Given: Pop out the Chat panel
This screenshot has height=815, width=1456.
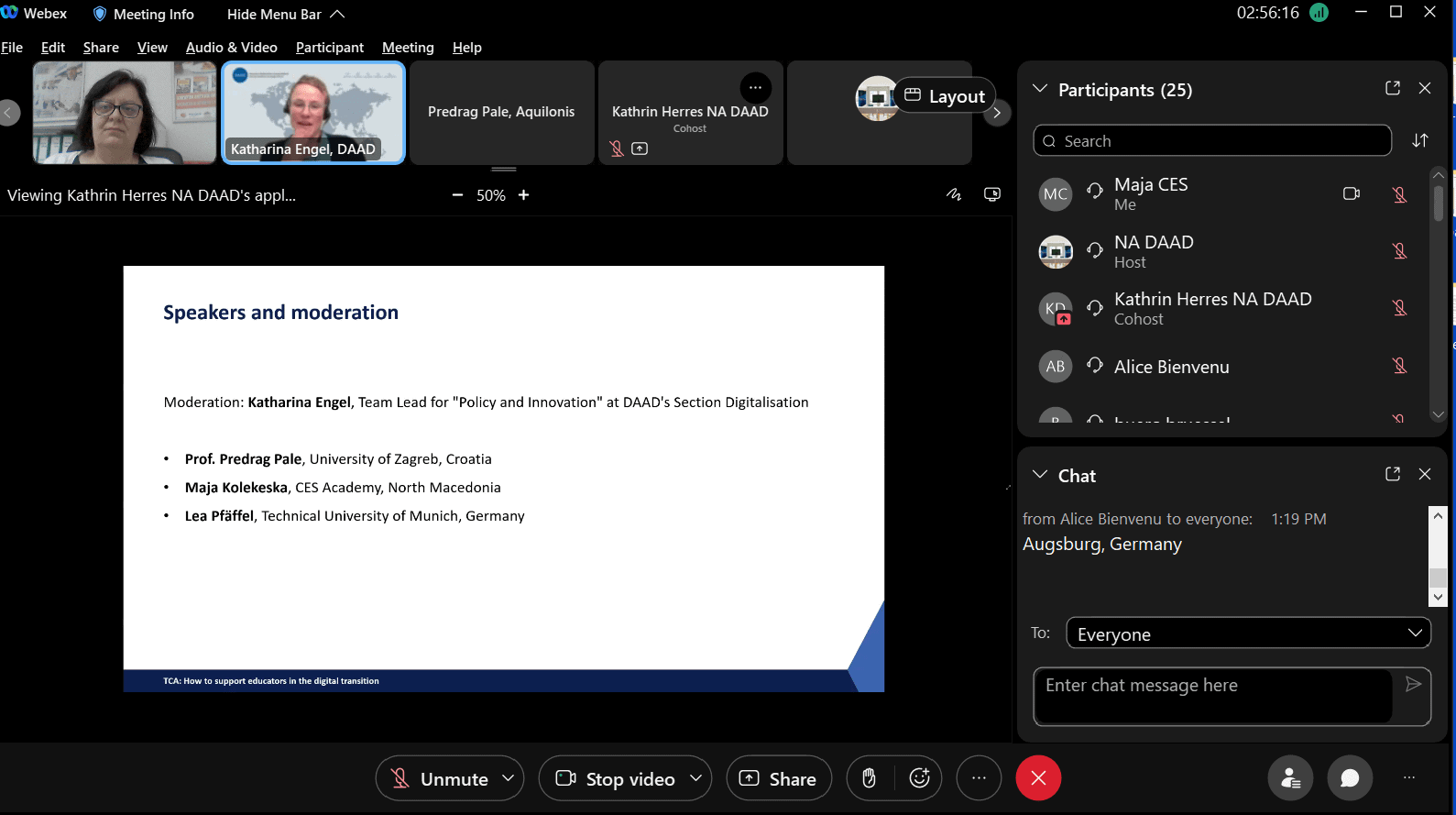Looking at the screenshot, I should [x=1392, y=474].
